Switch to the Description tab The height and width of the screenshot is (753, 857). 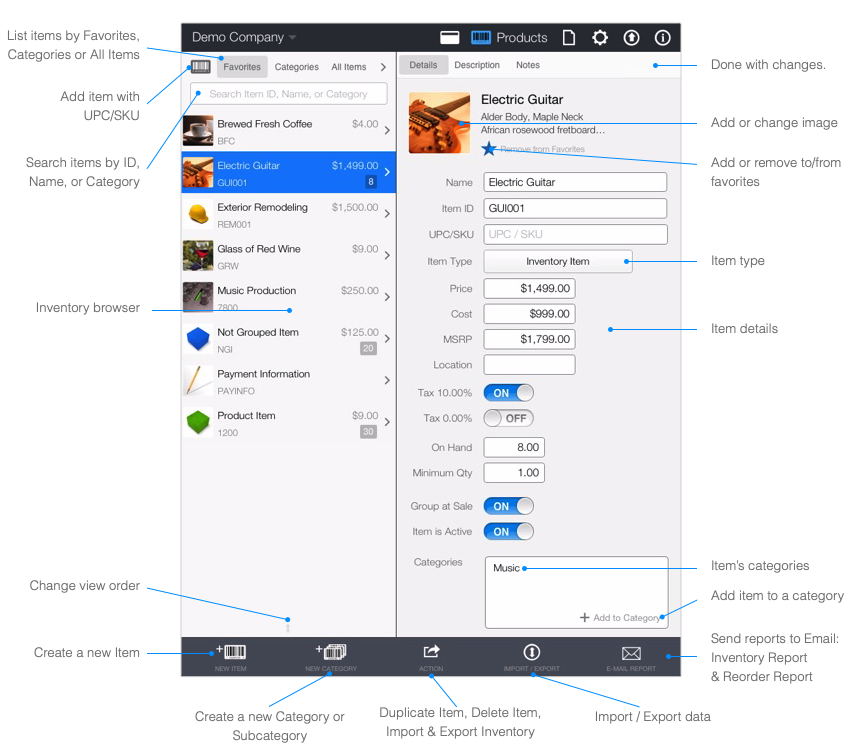coord(477,64)
